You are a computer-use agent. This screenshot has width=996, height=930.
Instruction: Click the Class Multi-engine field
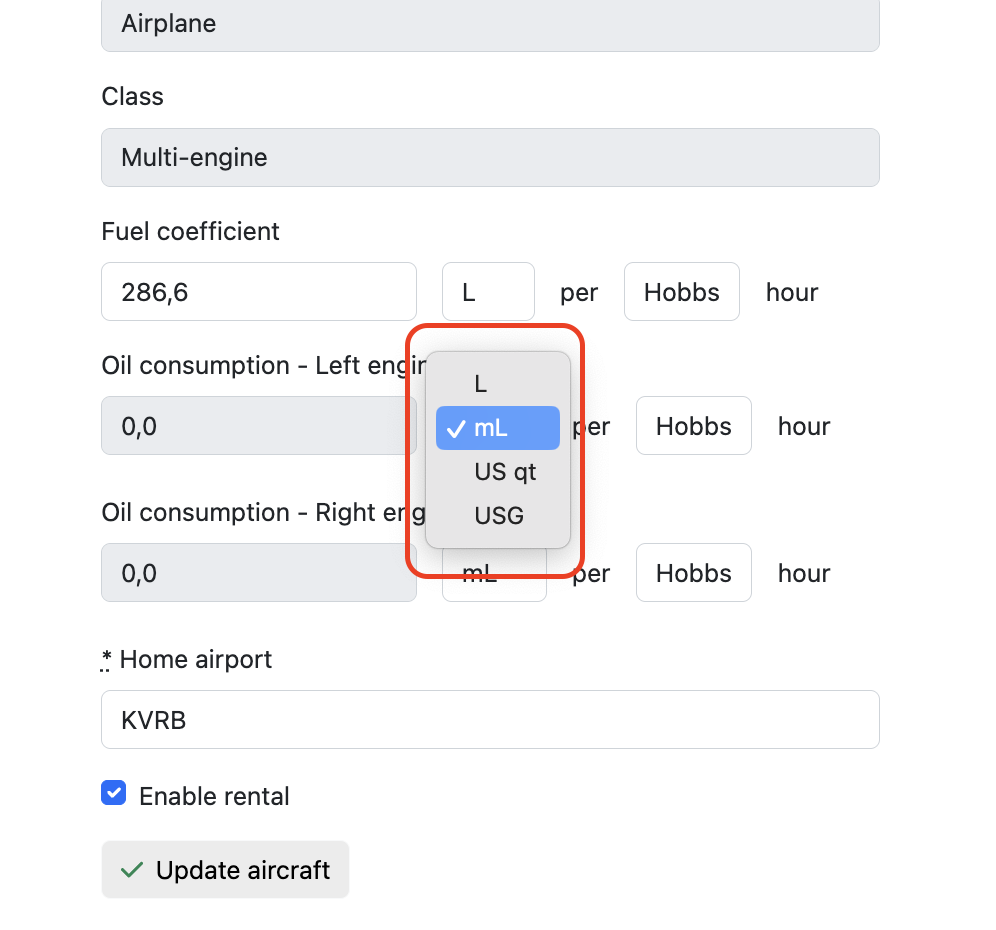pyautogui.click(x=490, y=158)
